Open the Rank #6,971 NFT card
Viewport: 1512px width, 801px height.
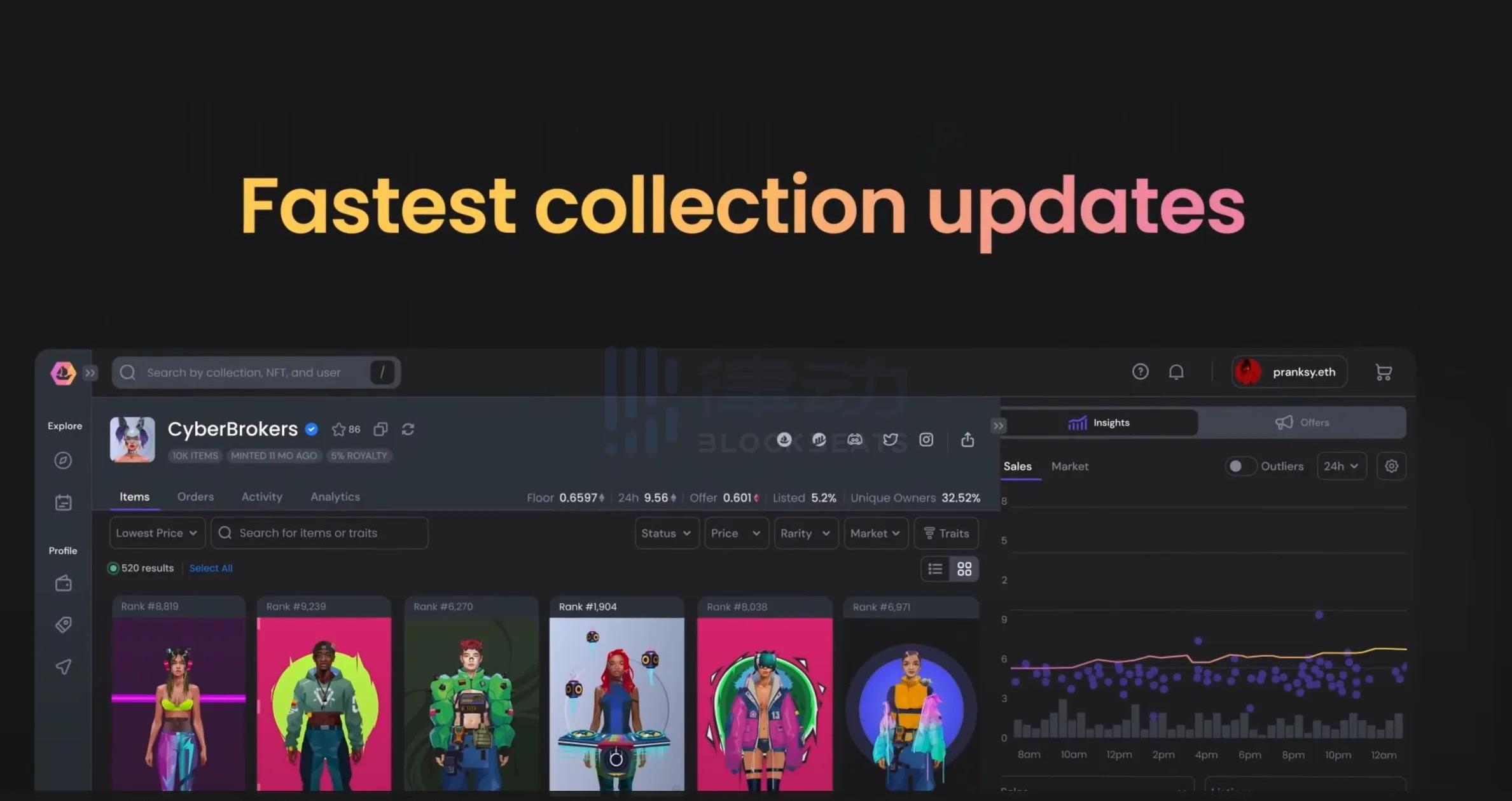point(911,694)
